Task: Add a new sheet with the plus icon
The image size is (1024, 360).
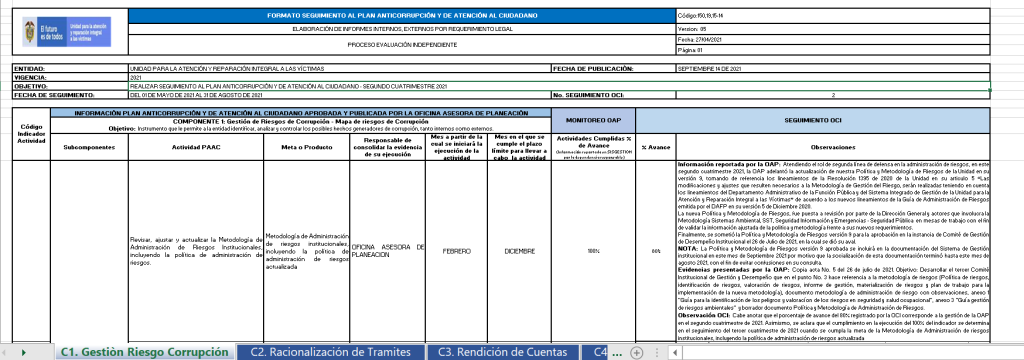Action: [x=636, y=353]
